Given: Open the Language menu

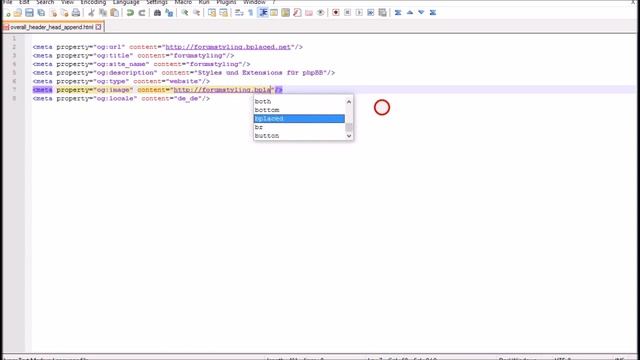Looking at the screenshot, I should 126,2.
